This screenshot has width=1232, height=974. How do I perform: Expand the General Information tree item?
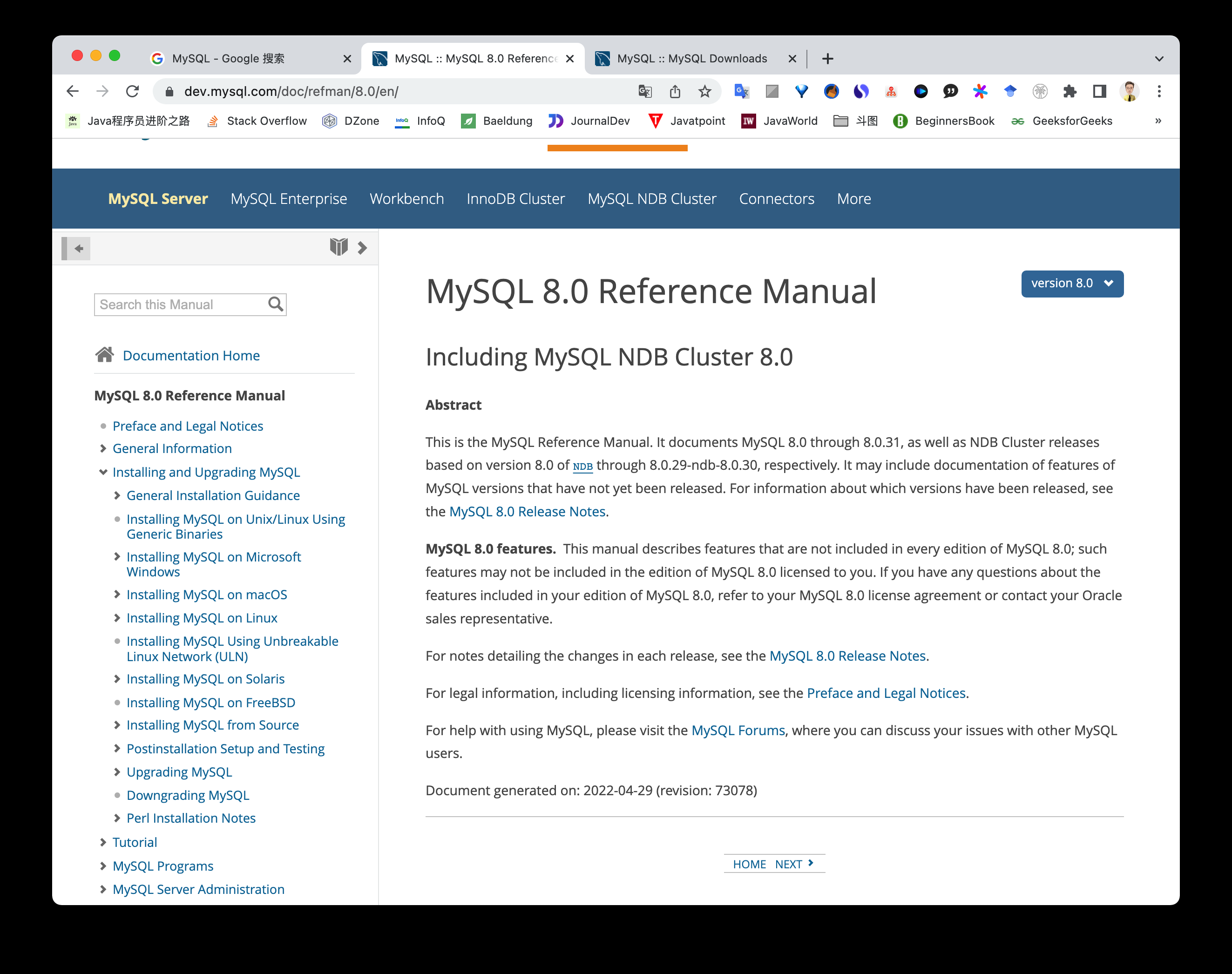click(102, 448)
